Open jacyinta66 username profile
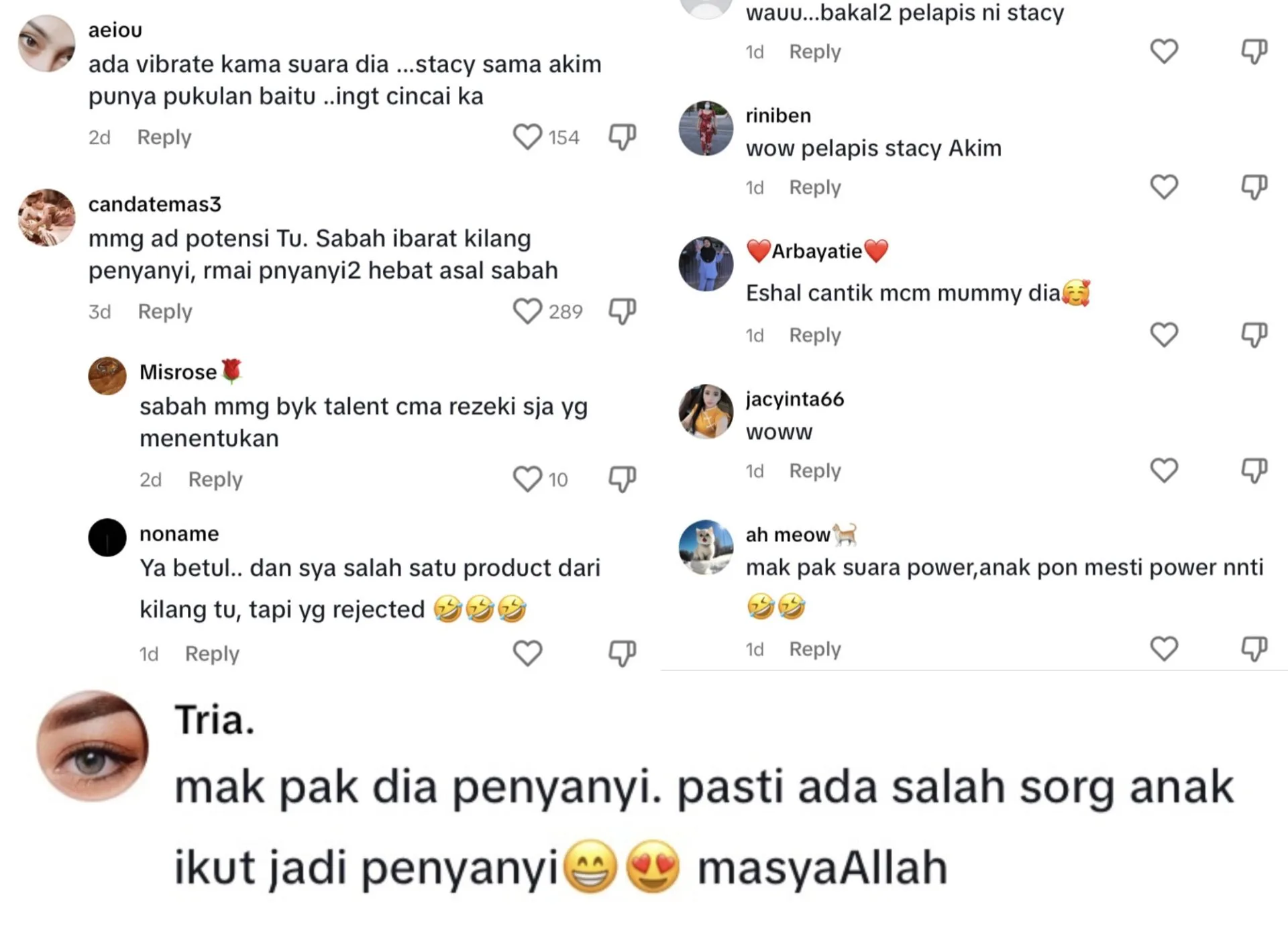Screen dimensions: 1288x926 pos(795,399)
